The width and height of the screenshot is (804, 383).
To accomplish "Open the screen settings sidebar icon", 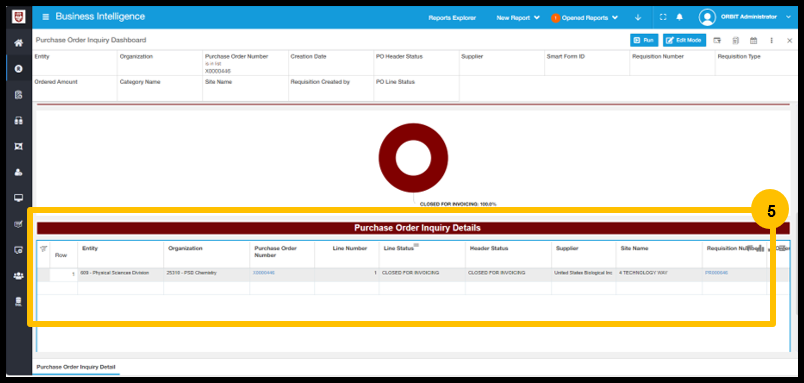I will click(x=18, y=250).
